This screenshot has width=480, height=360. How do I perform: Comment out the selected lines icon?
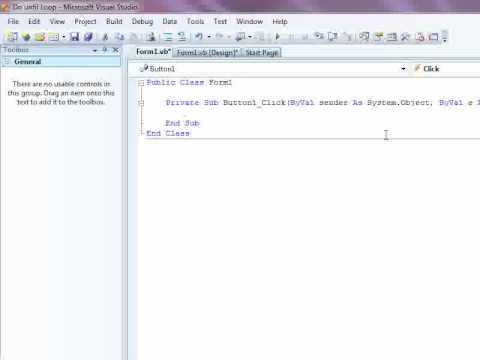click(168, 37)
